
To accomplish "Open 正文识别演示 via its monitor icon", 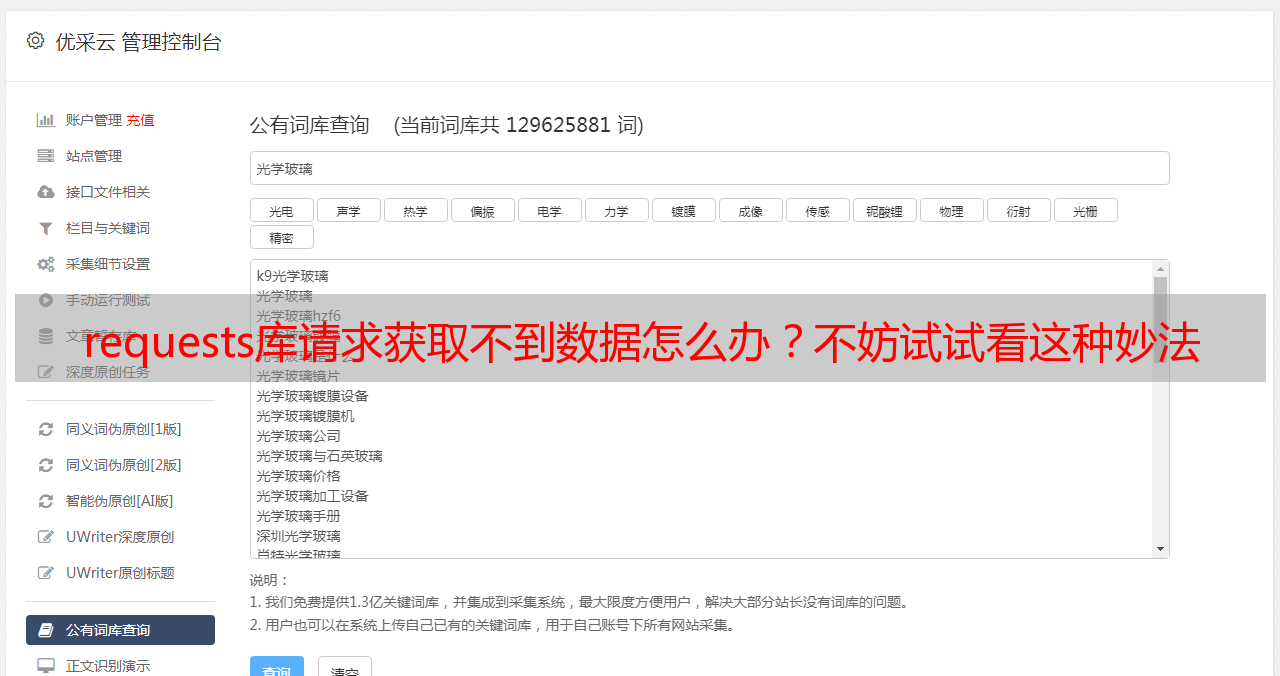I will pyautogui.click(x=46, y=665).
